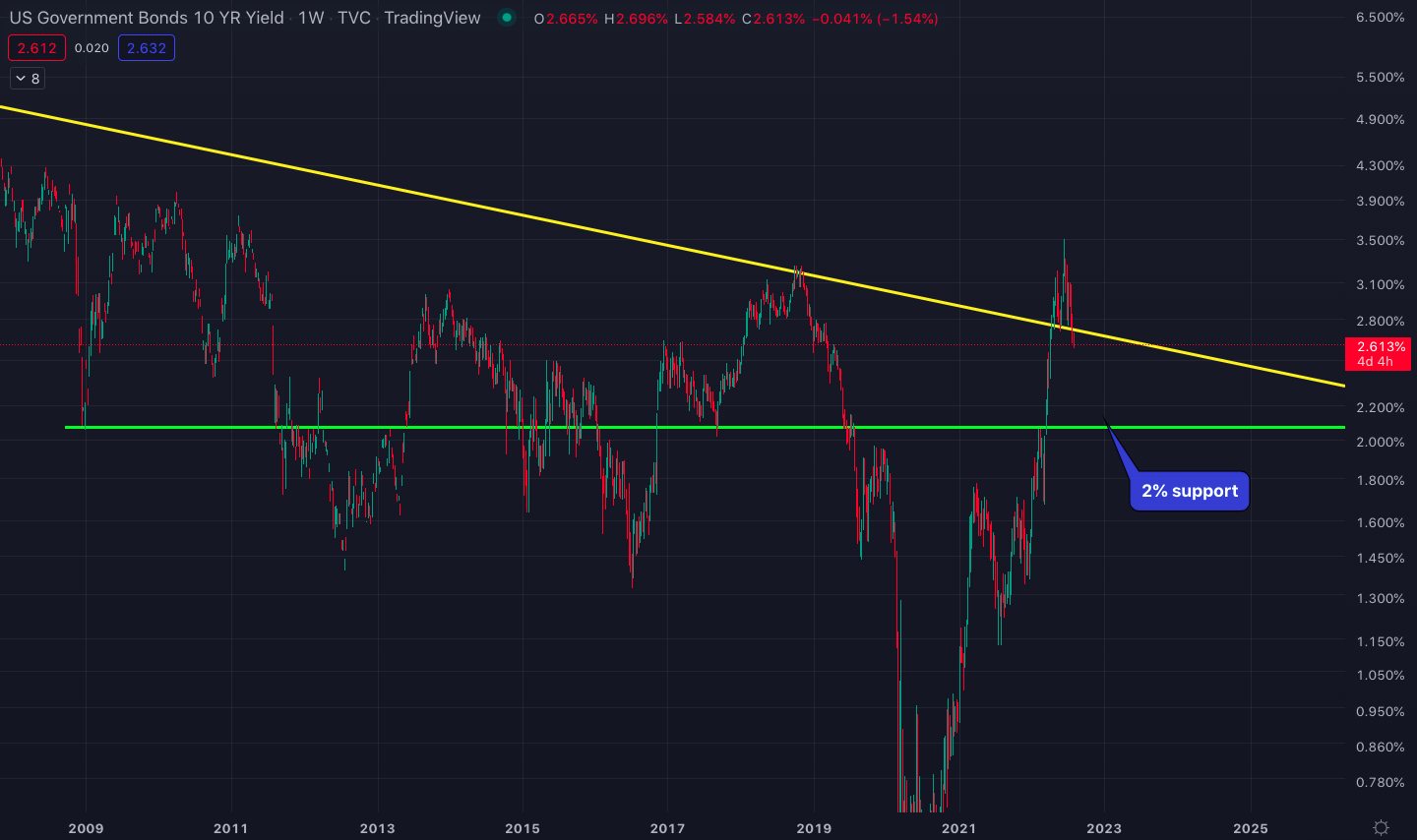Click the red sell price 2.612
1417x840 pixels.
[x=37, y=48]
